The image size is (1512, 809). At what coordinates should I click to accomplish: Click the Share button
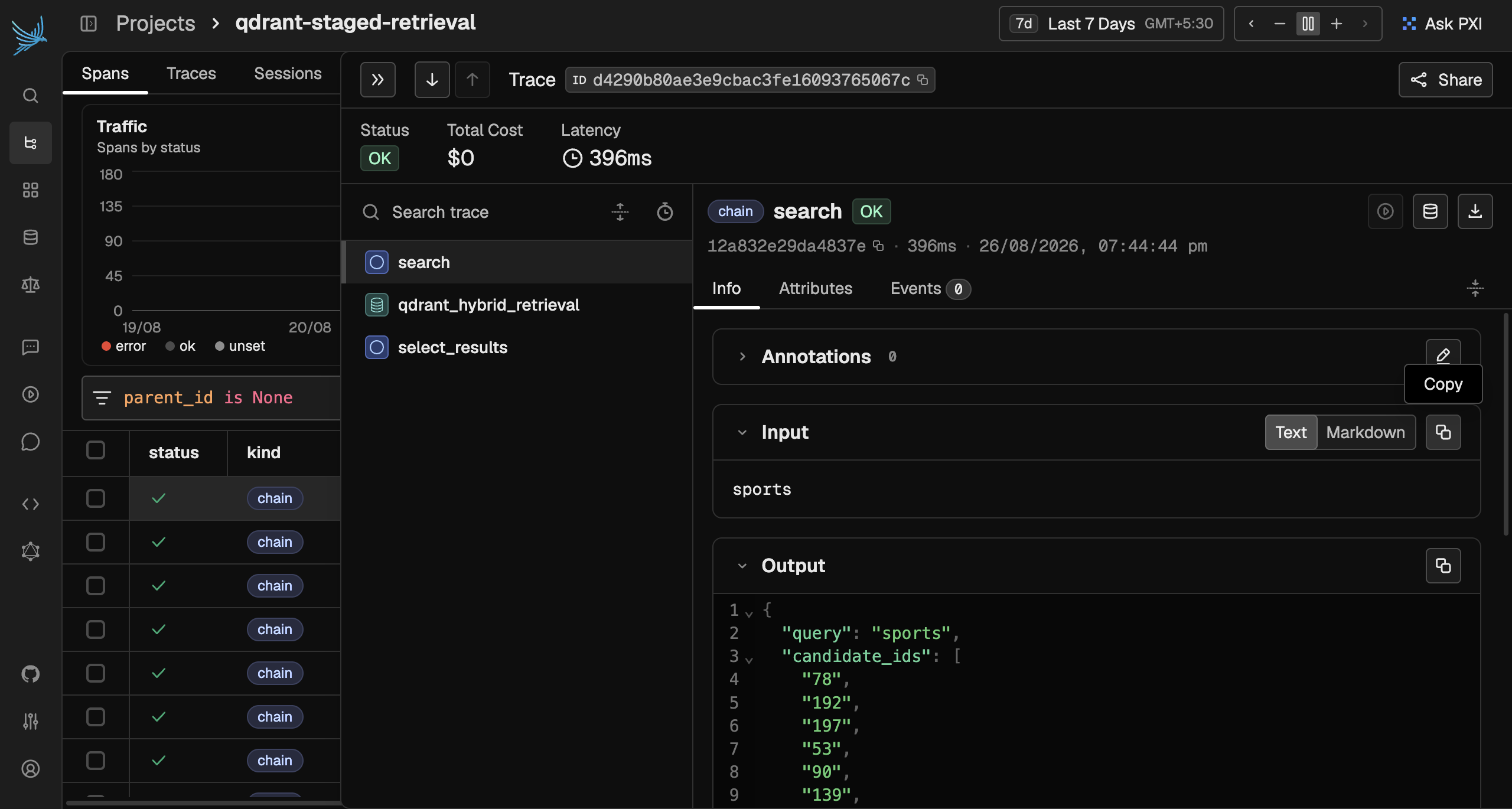[x=1445, y=80]
